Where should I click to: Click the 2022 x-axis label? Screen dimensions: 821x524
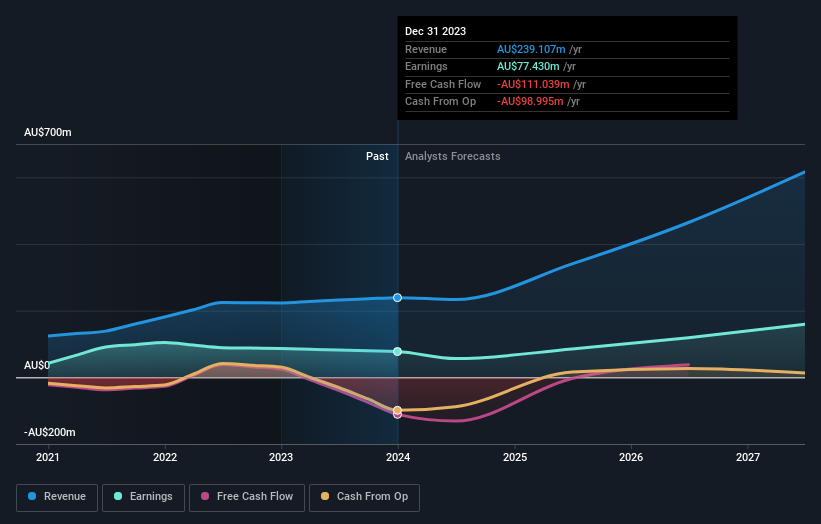point(165,457)
